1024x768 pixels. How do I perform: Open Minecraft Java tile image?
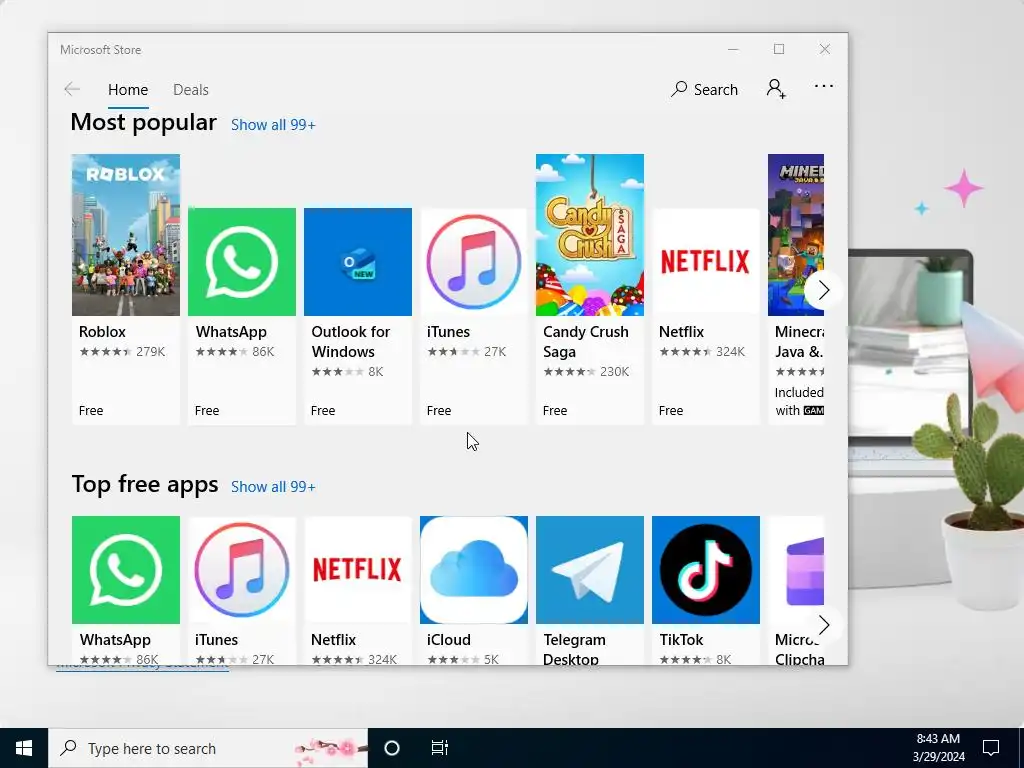[795, 235]
